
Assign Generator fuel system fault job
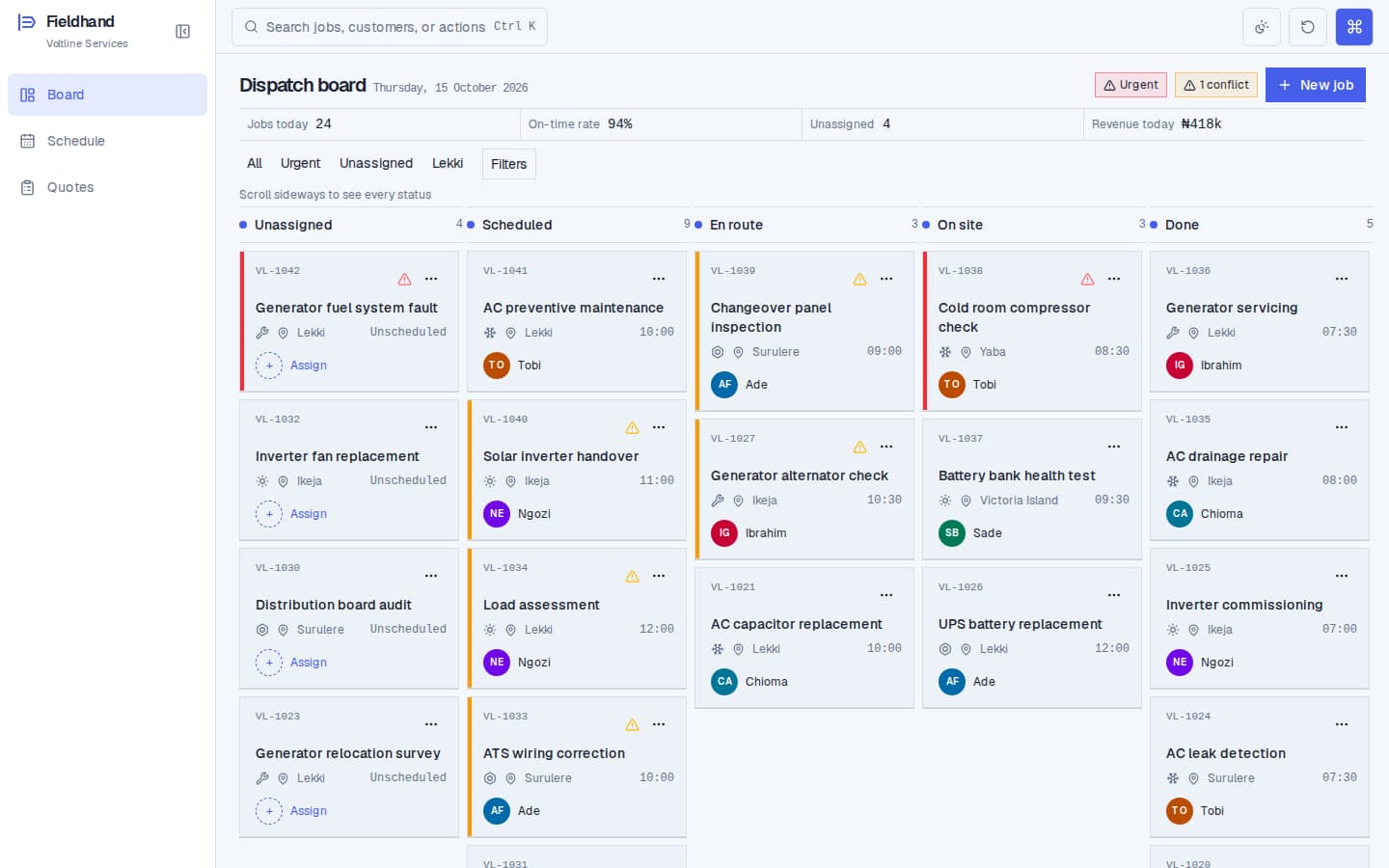291,366
